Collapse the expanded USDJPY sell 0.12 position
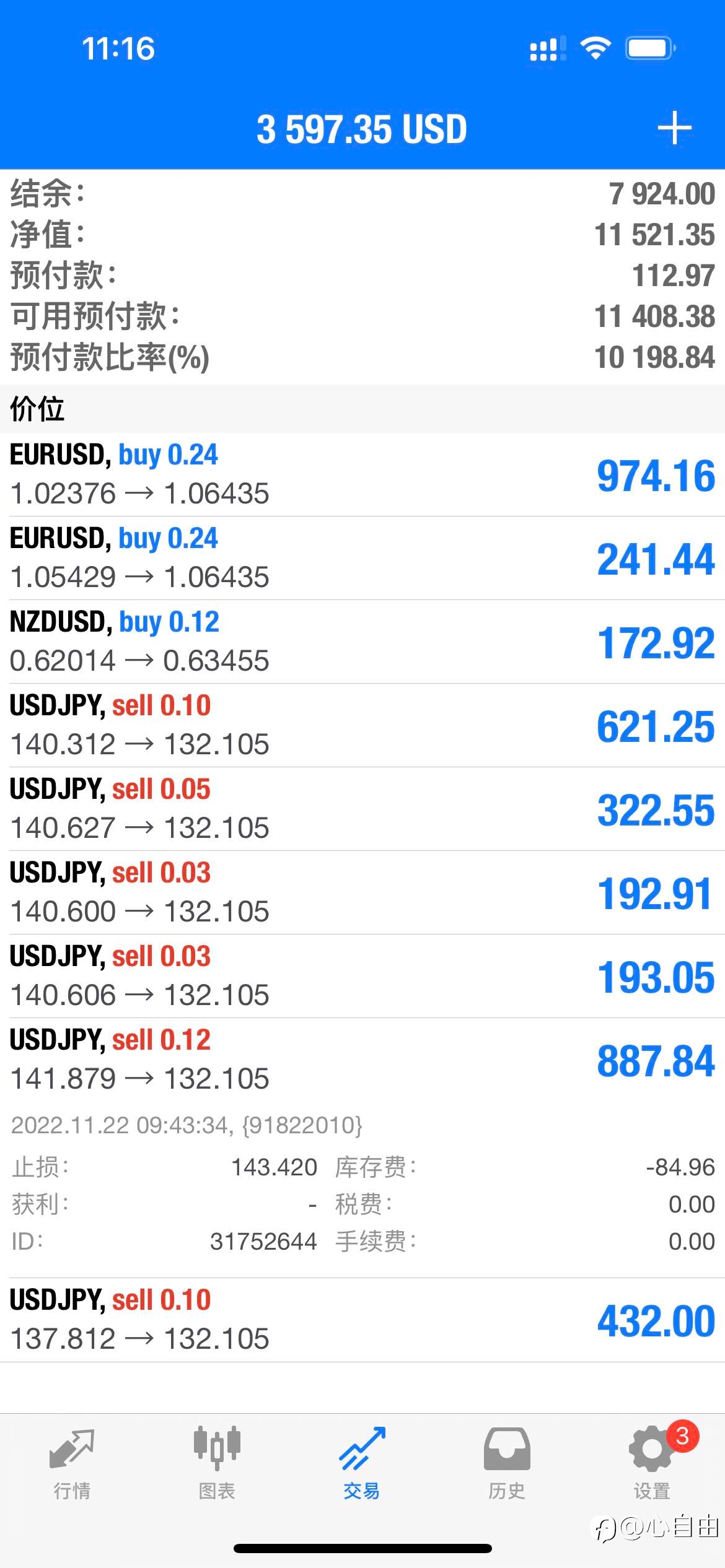Screen dimensions: 725x1568 (362, 1060)
